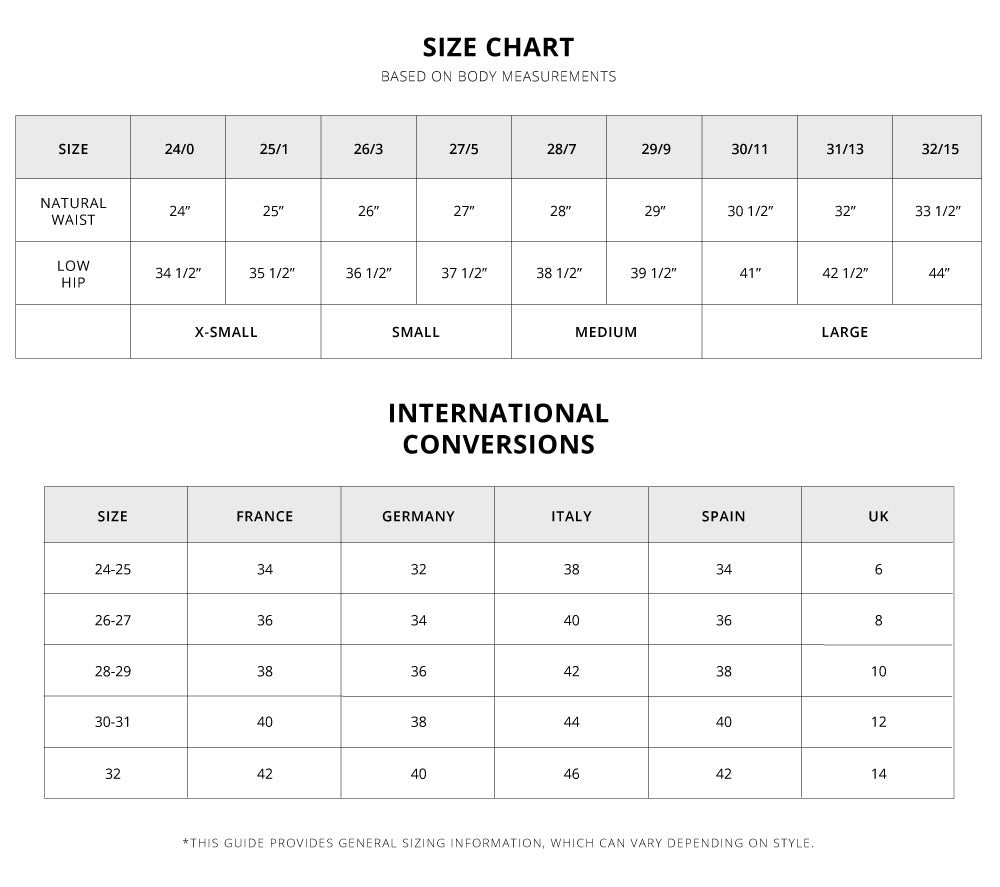Image resolution: width=1000 pixels, height=887 pixels.
Task: Click the NATURAL WAIST row label
Action: (x=73, y=211)
